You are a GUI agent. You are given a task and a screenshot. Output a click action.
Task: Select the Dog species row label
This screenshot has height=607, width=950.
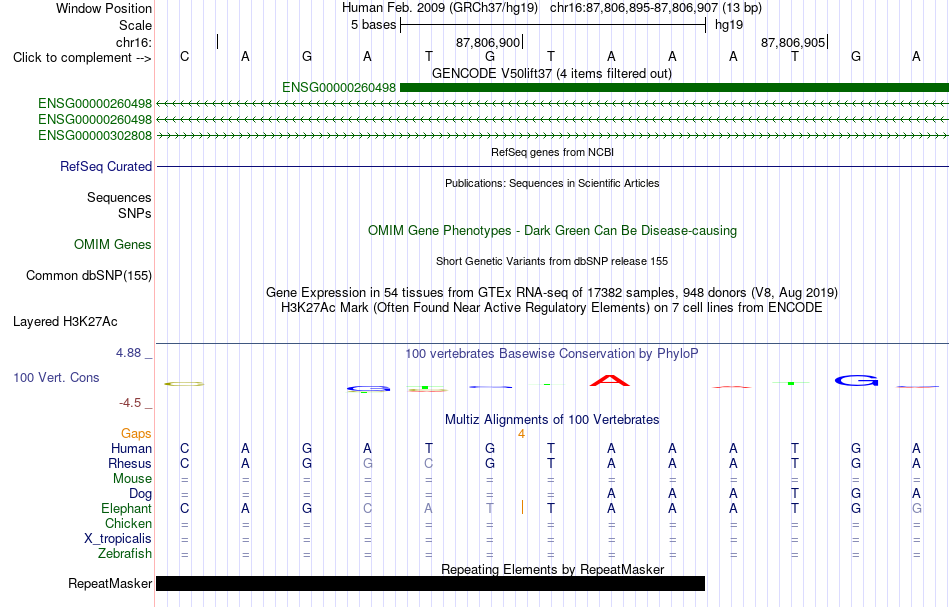point(141,494)
